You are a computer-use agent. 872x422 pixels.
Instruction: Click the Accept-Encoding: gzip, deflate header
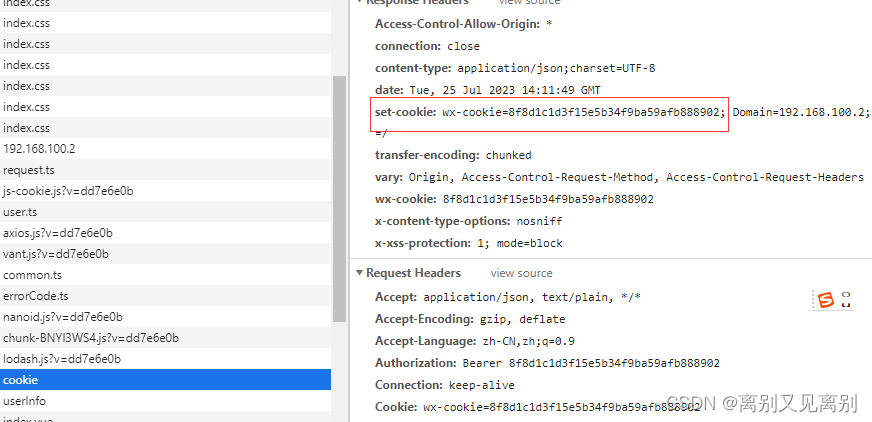470,319
